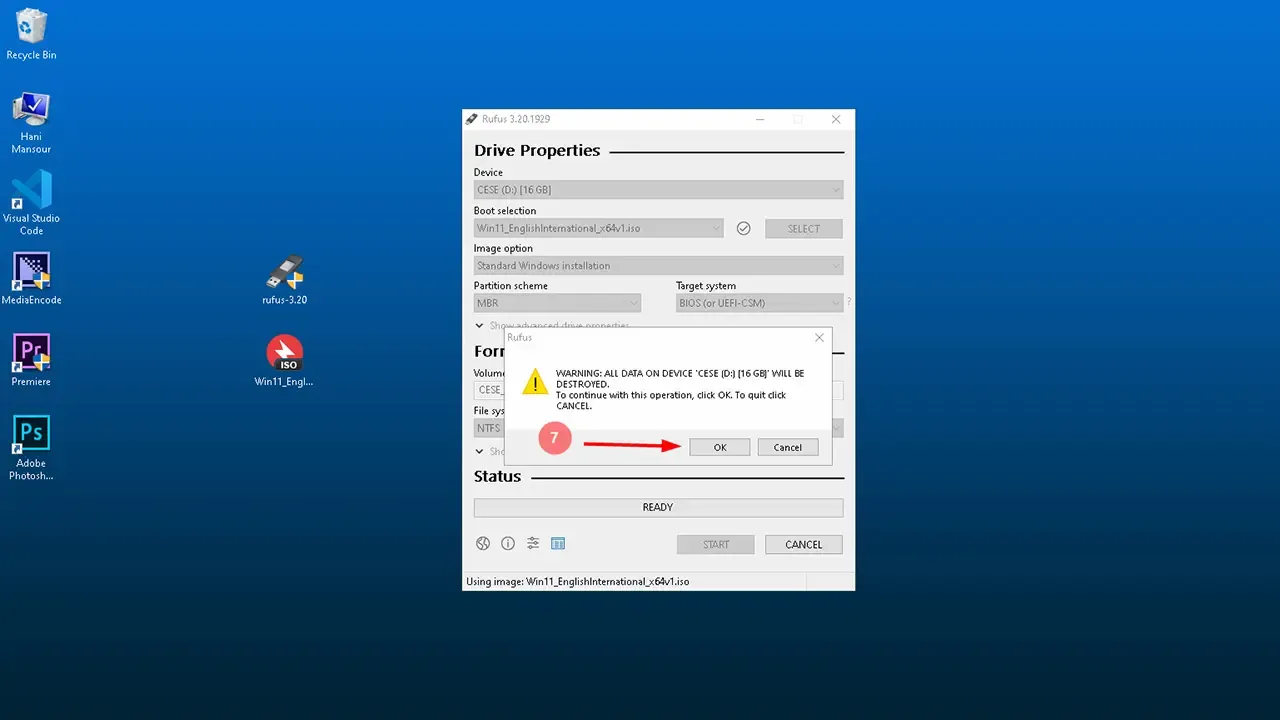Click the Rufus title bar app icon
Screen dimensions: 1280x720
pyautogui.click(x=472, y=119)
